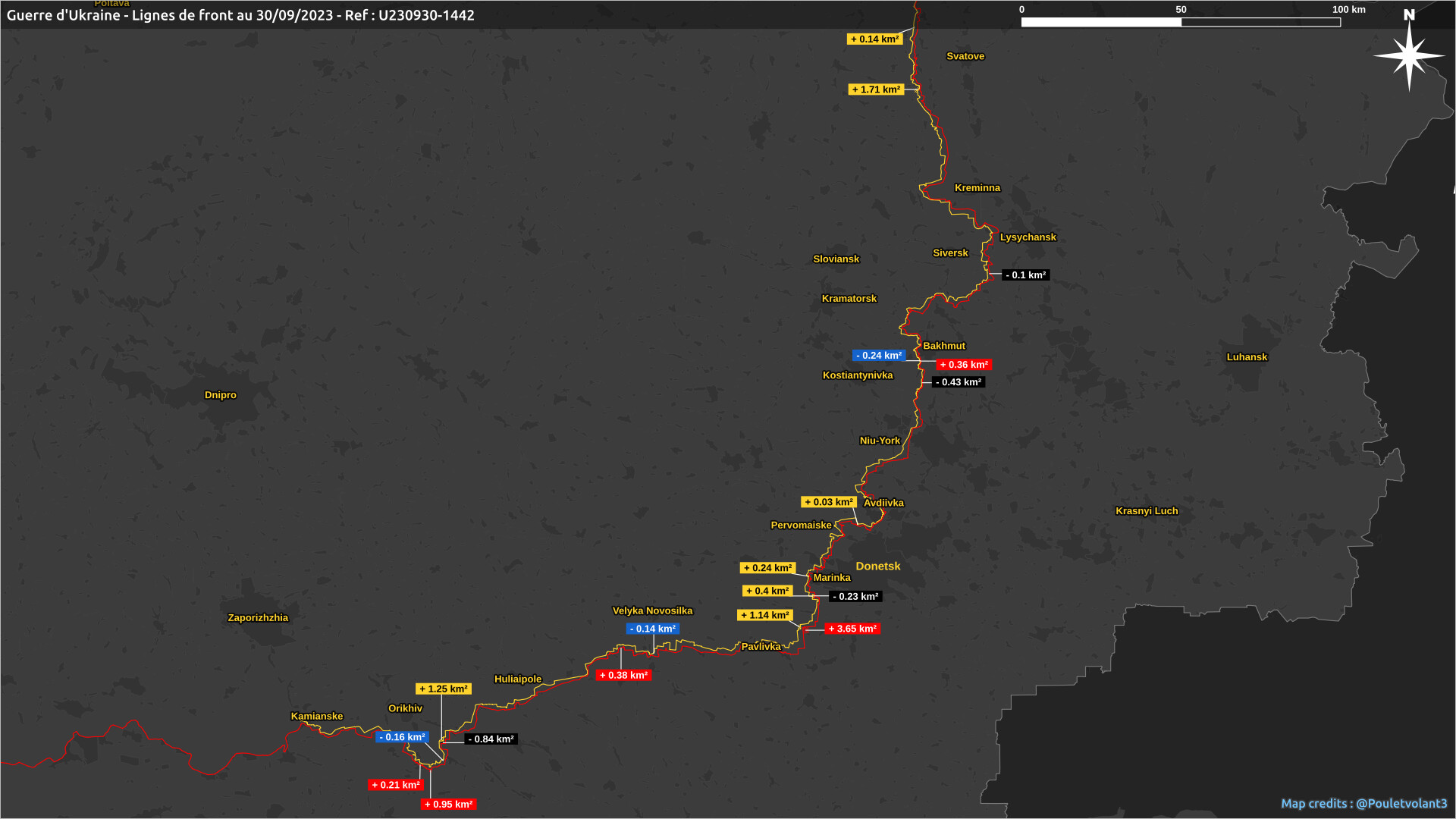
Task: Click the red + 0.95 km² label
Action: pos(448,805)
